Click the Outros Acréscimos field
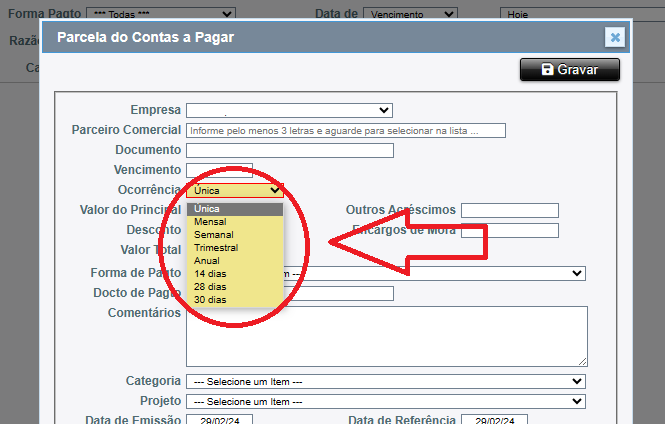 (x=509, y=210)
